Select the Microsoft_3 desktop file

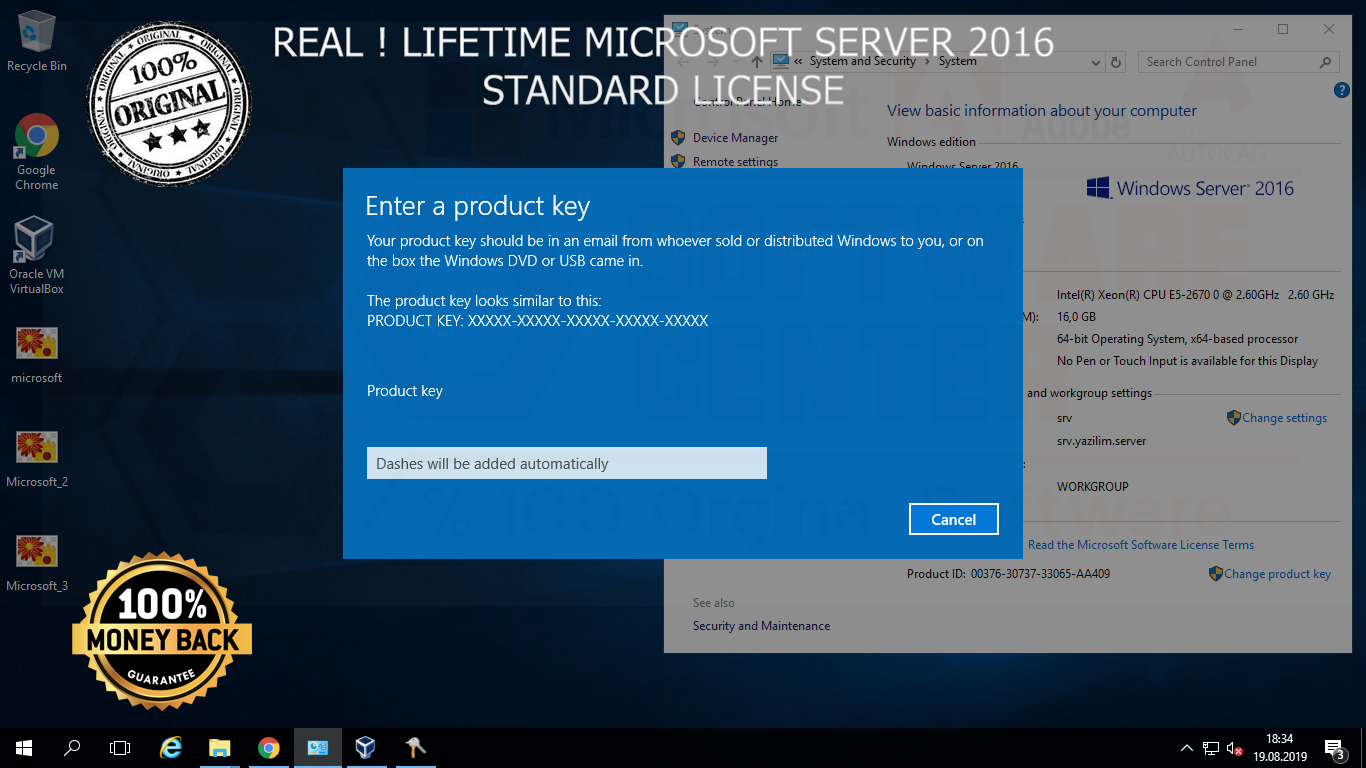(37, 563)
